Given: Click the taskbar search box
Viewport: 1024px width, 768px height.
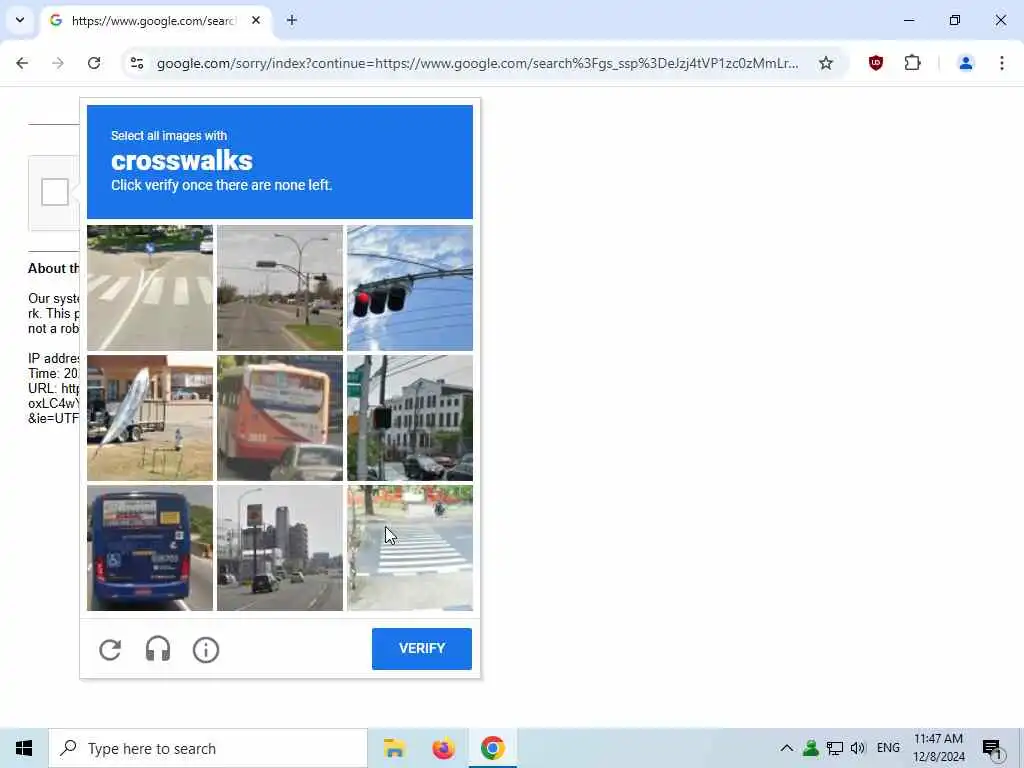Looking at the screenshot, I should tap(208, 748).
